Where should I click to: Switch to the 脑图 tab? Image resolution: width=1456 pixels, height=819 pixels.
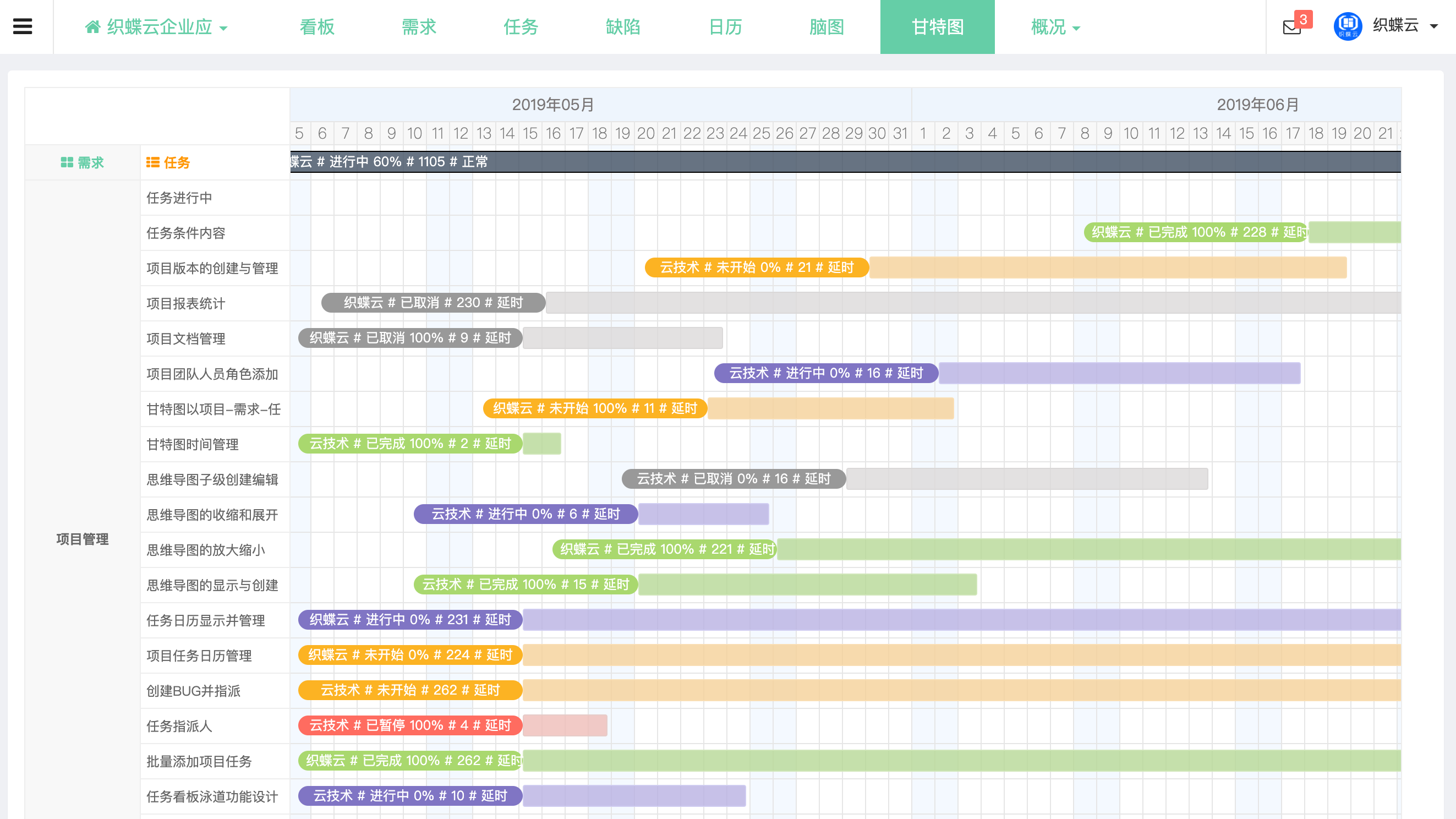point(827,26)
